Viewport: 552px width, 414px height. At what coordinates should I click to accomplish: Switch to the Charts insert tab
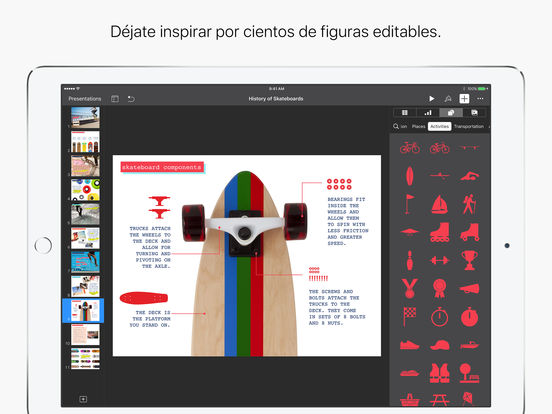[428, 113]
